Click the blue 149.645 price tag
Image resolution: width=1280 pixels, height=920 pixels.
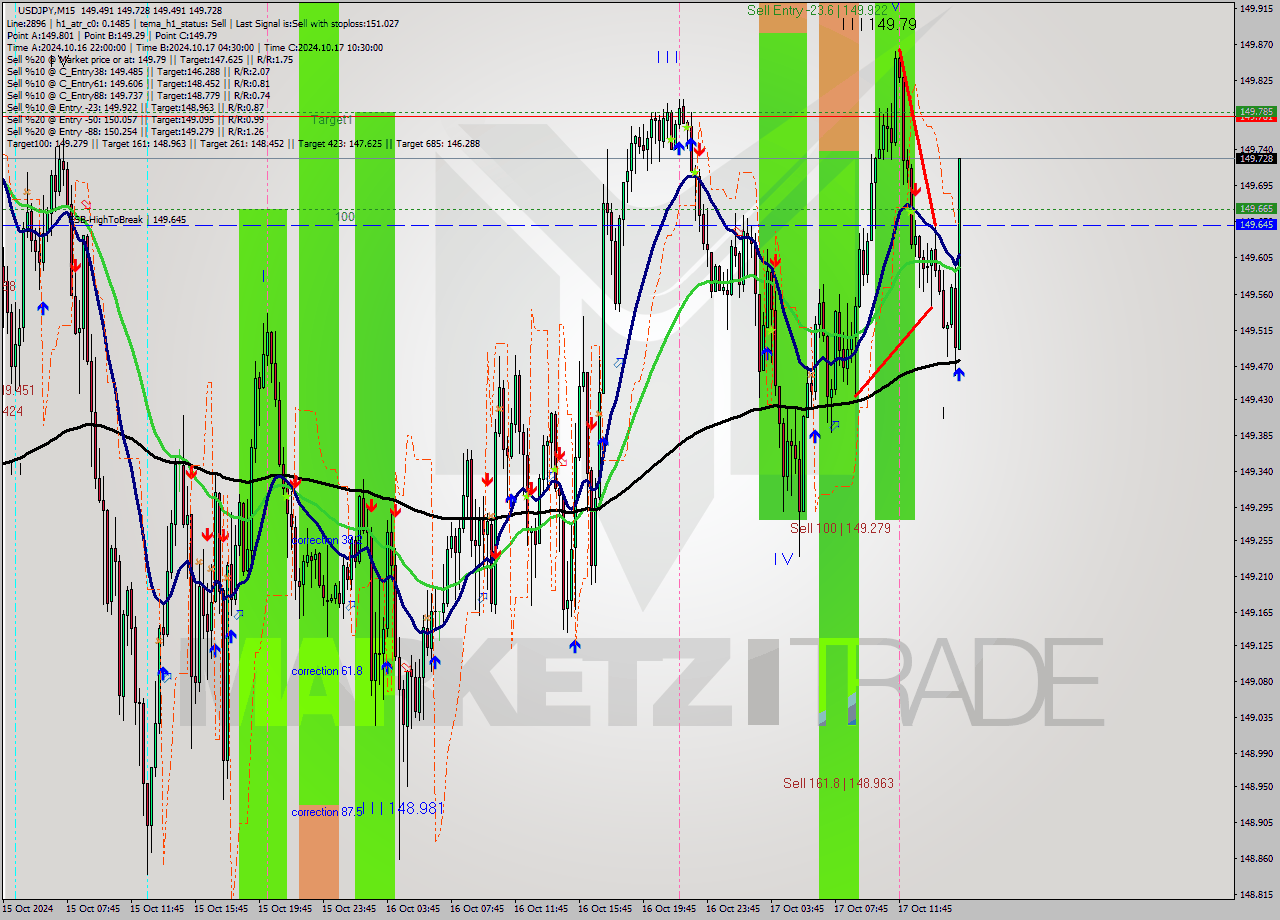coord(1256,224)
